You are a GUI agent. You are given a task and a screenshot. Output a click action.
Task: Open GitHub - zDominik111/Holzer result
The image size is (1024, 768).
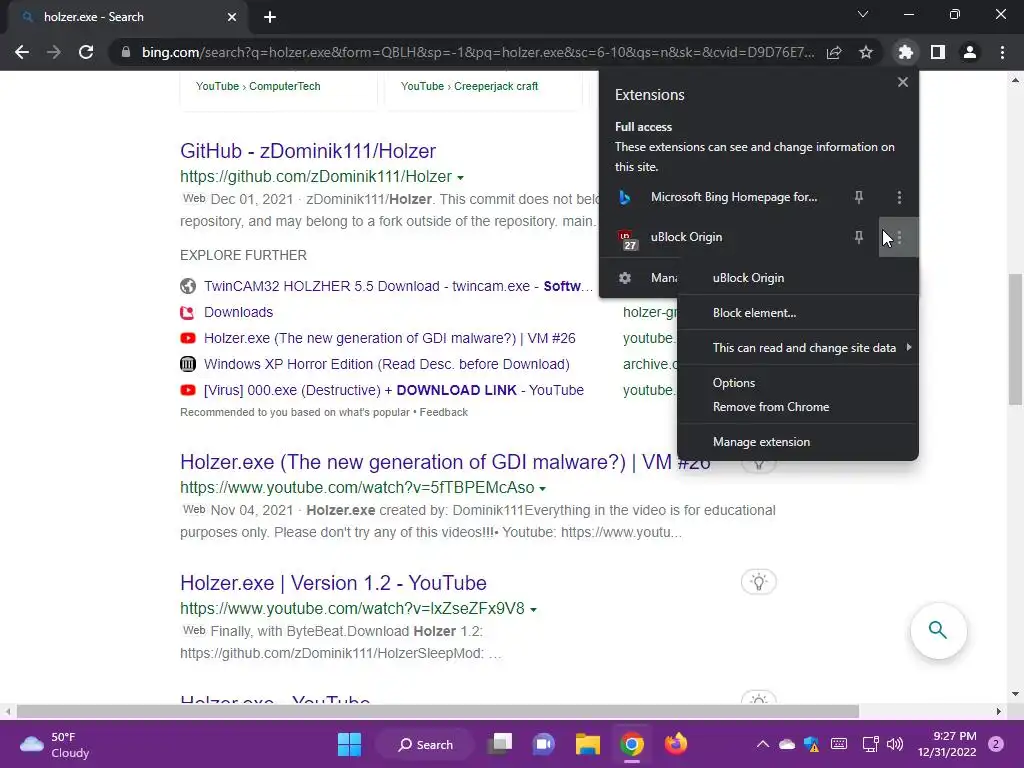click(308, 151)
